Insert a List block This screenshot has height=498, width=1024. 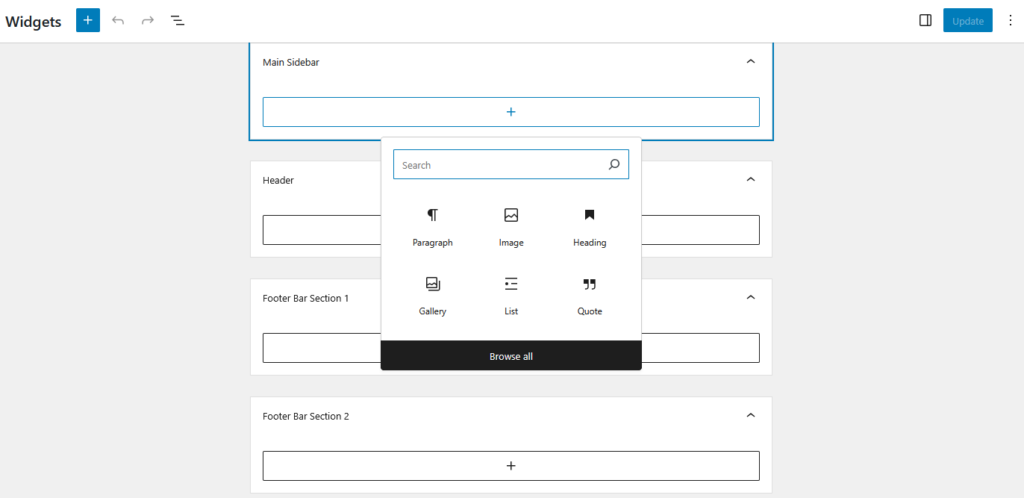pos(511,296)
